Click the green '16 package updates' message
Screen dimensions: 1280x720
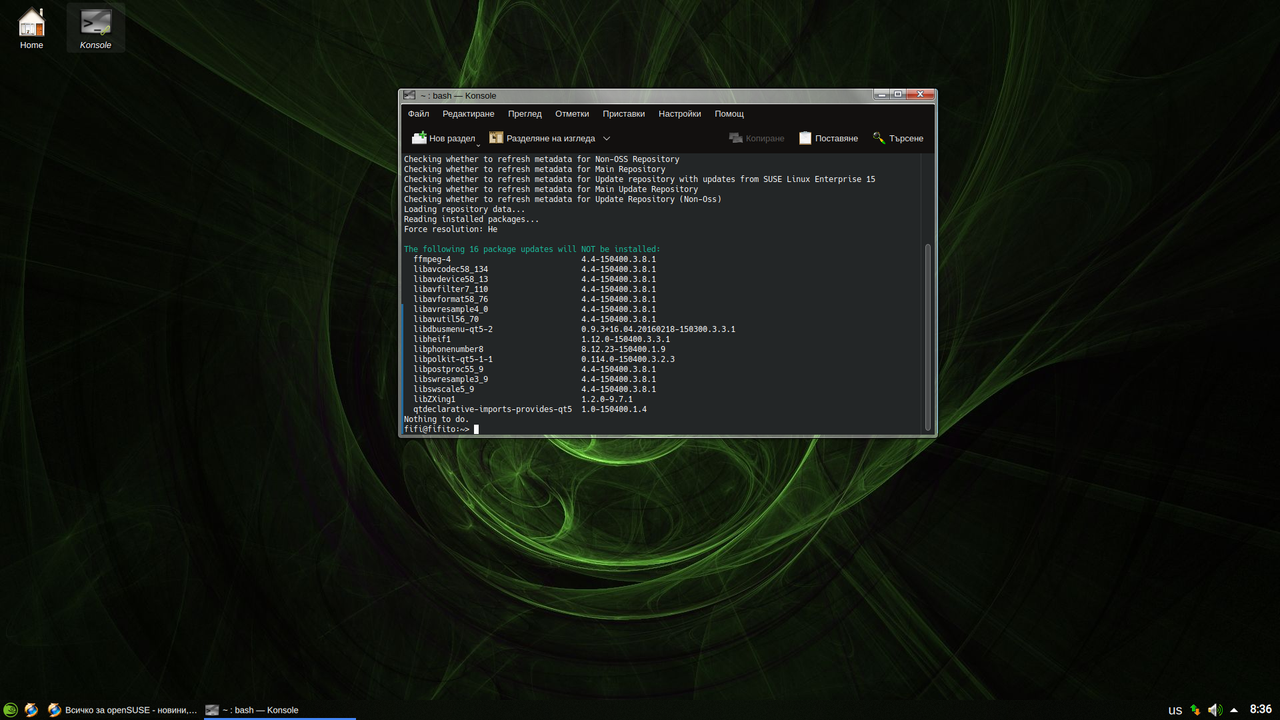[532, 249]
